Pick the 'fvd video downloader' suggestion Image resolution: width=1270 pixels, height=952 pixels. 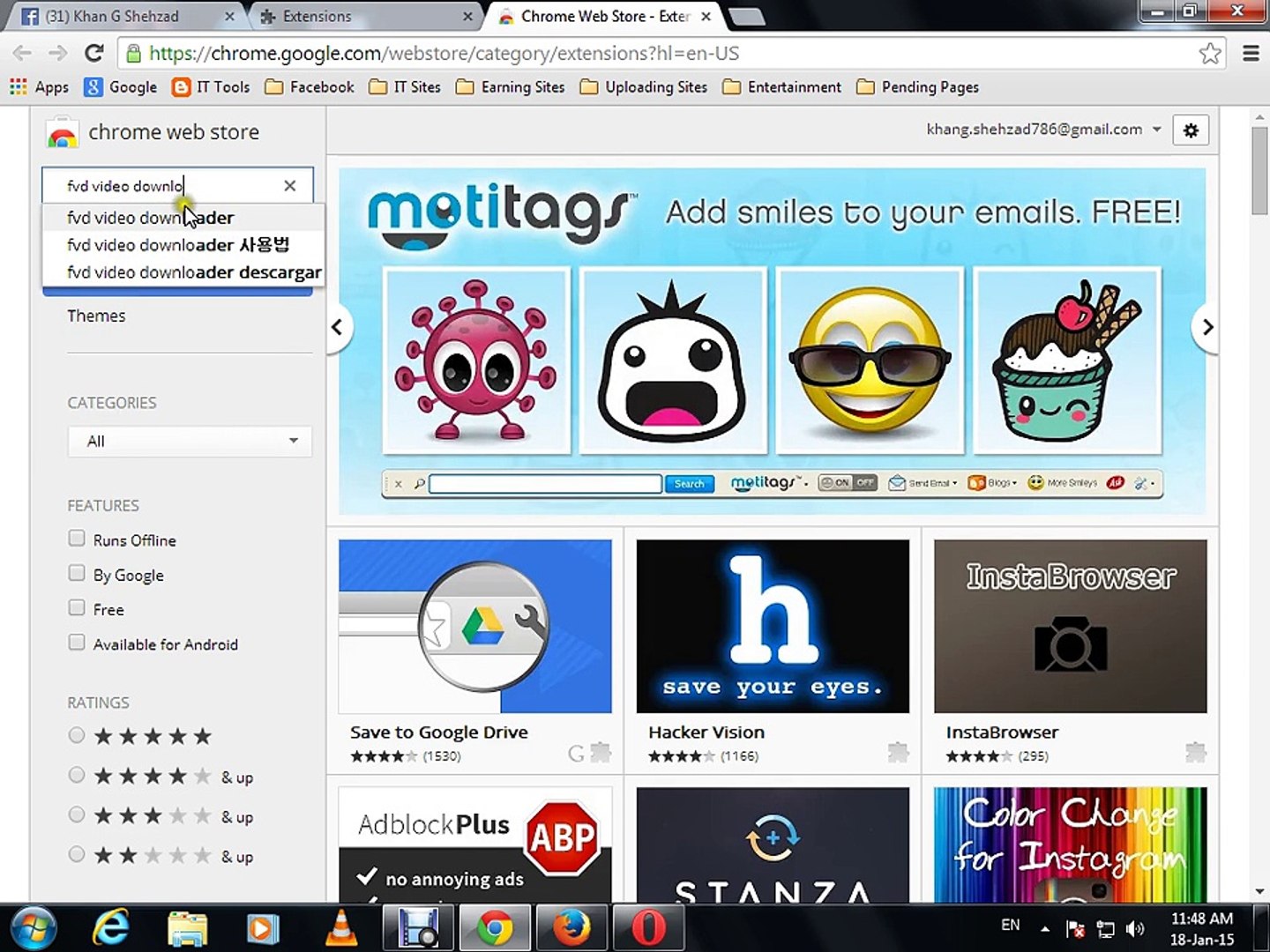(183, 218)
